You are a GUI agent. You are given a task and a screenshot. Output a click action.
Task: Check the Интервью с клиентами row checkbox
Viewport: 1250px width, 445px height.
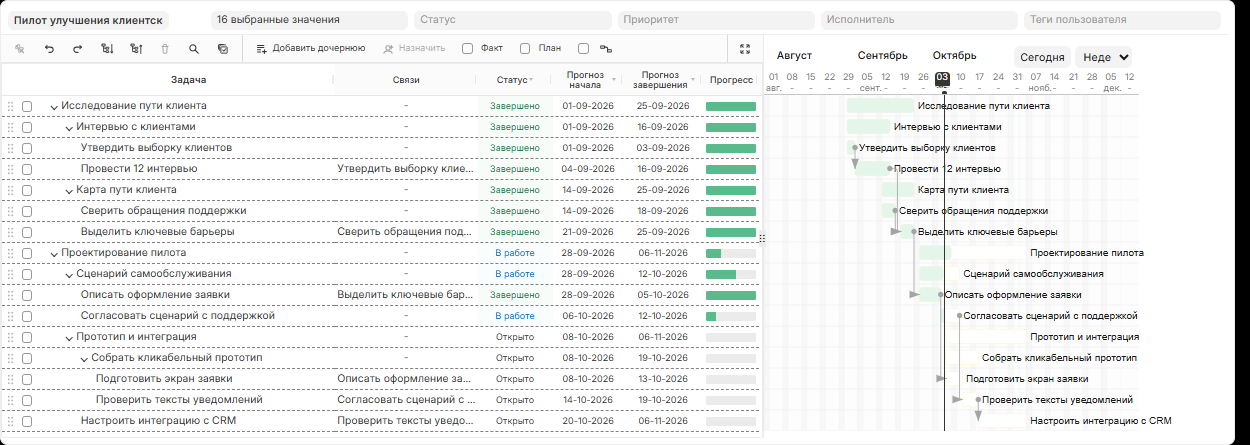(27, 127)
